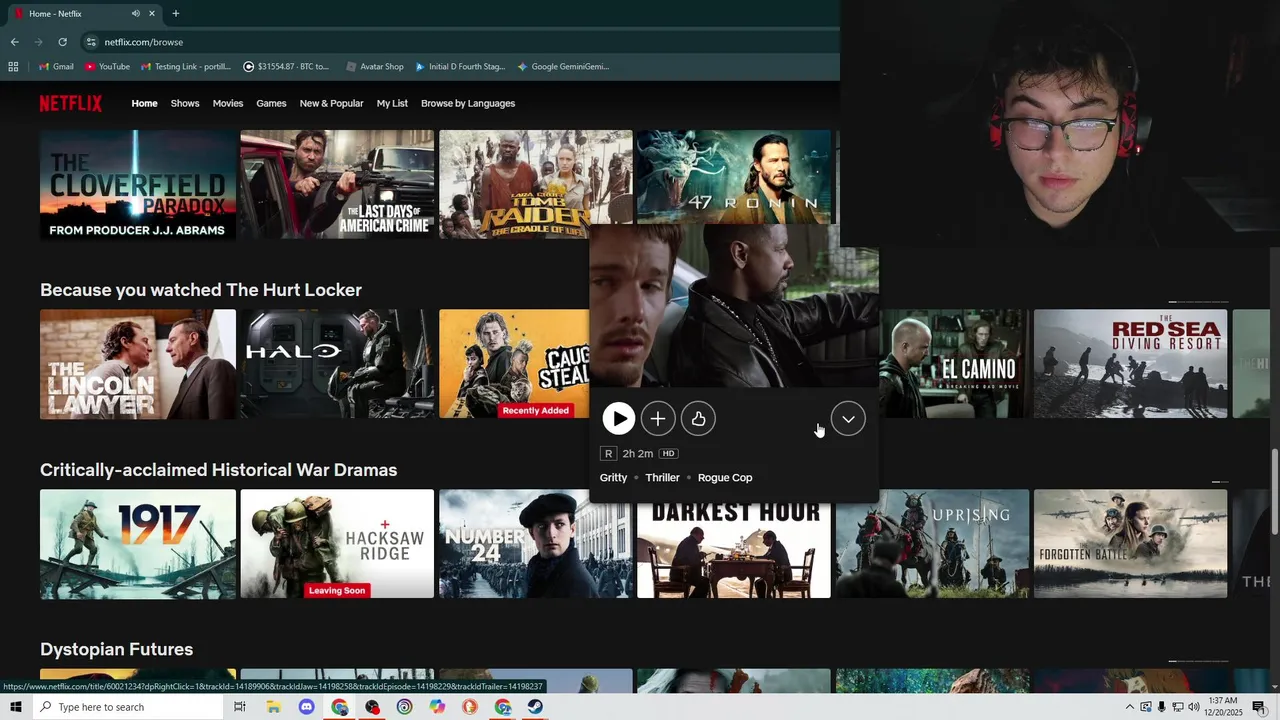The width and height of the screenshot is (1280, 720).
Task: Go to the Shows section
Action: 185,103
